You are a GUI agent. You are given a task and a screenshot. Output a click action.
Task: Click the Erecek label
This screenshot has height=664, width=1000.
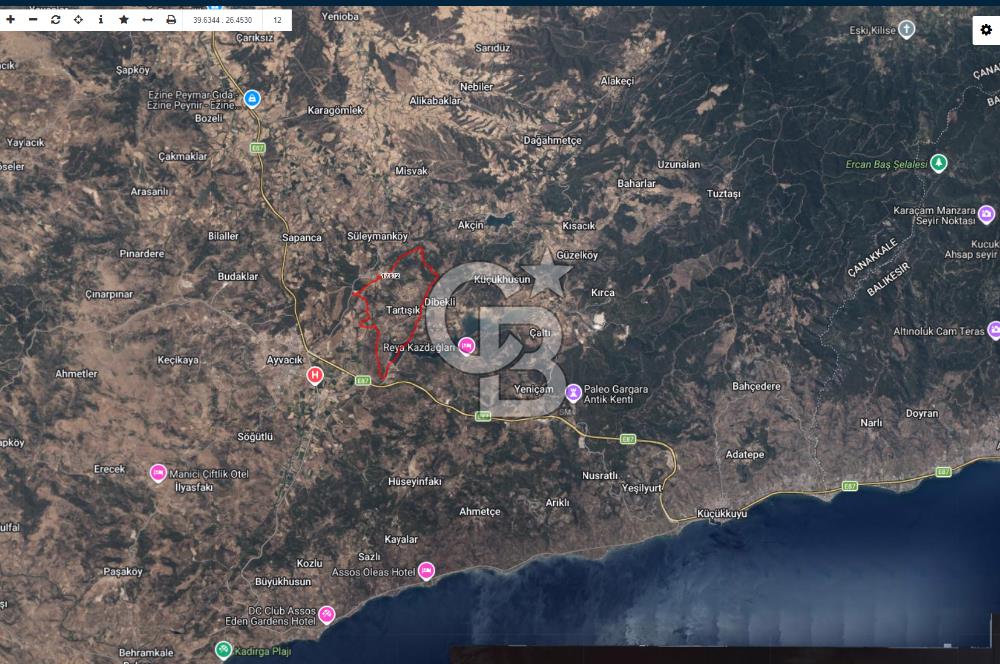point(110,469)
